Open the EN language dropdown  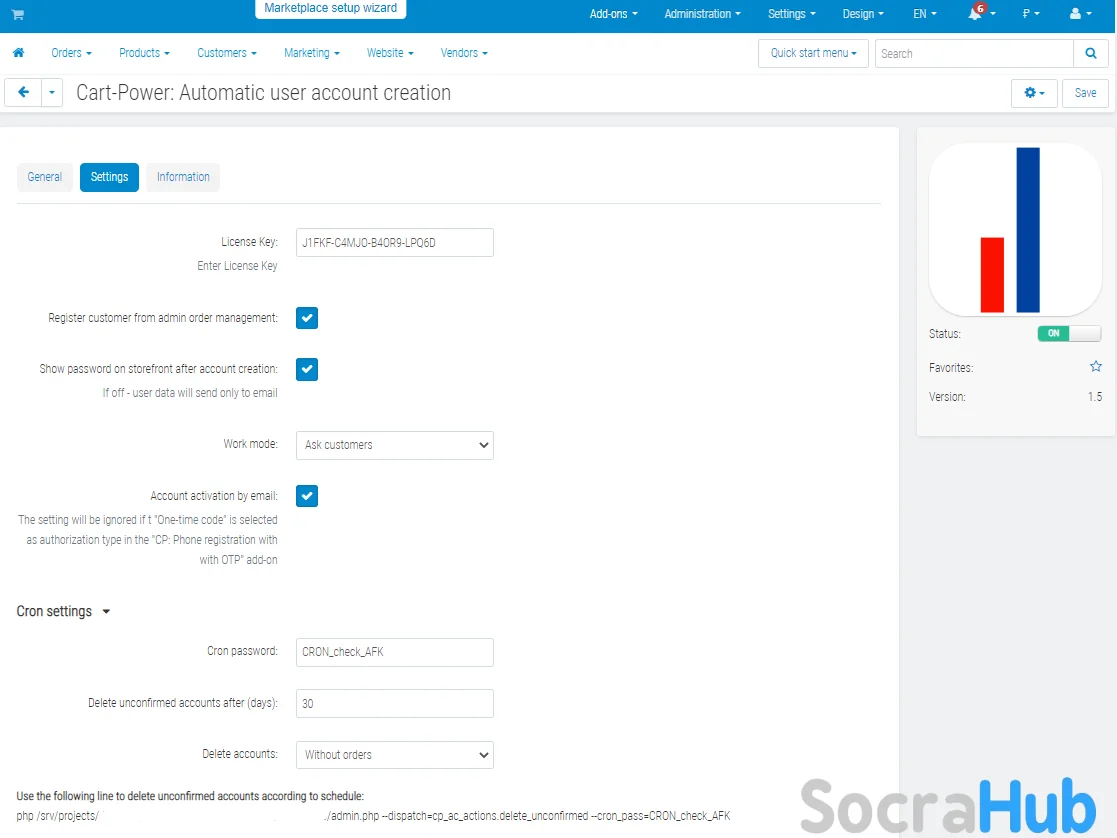point(925,14)
